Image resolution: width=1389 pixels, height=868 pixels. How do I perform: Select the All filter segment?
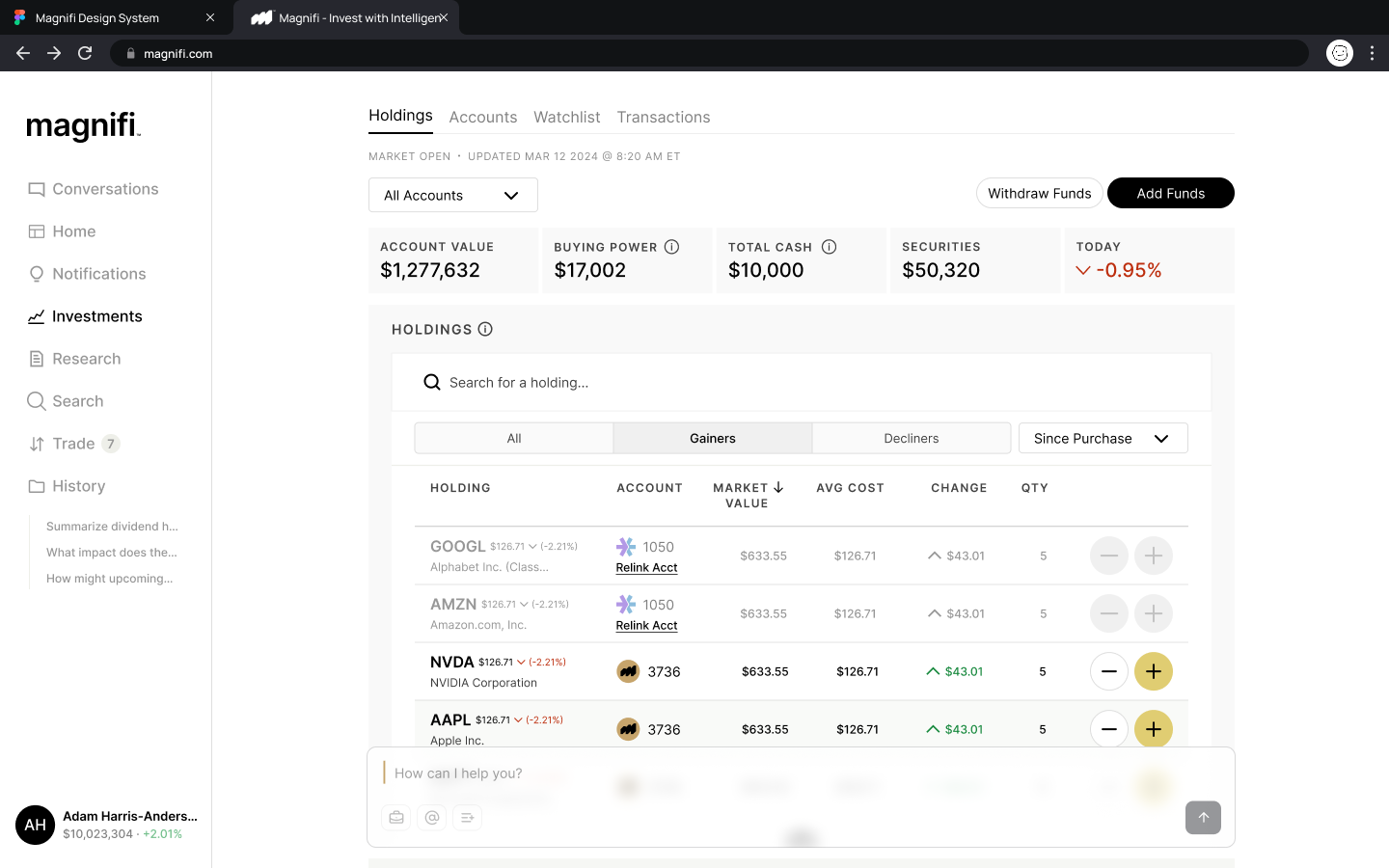pyautogui.click(x=514, y=438)
